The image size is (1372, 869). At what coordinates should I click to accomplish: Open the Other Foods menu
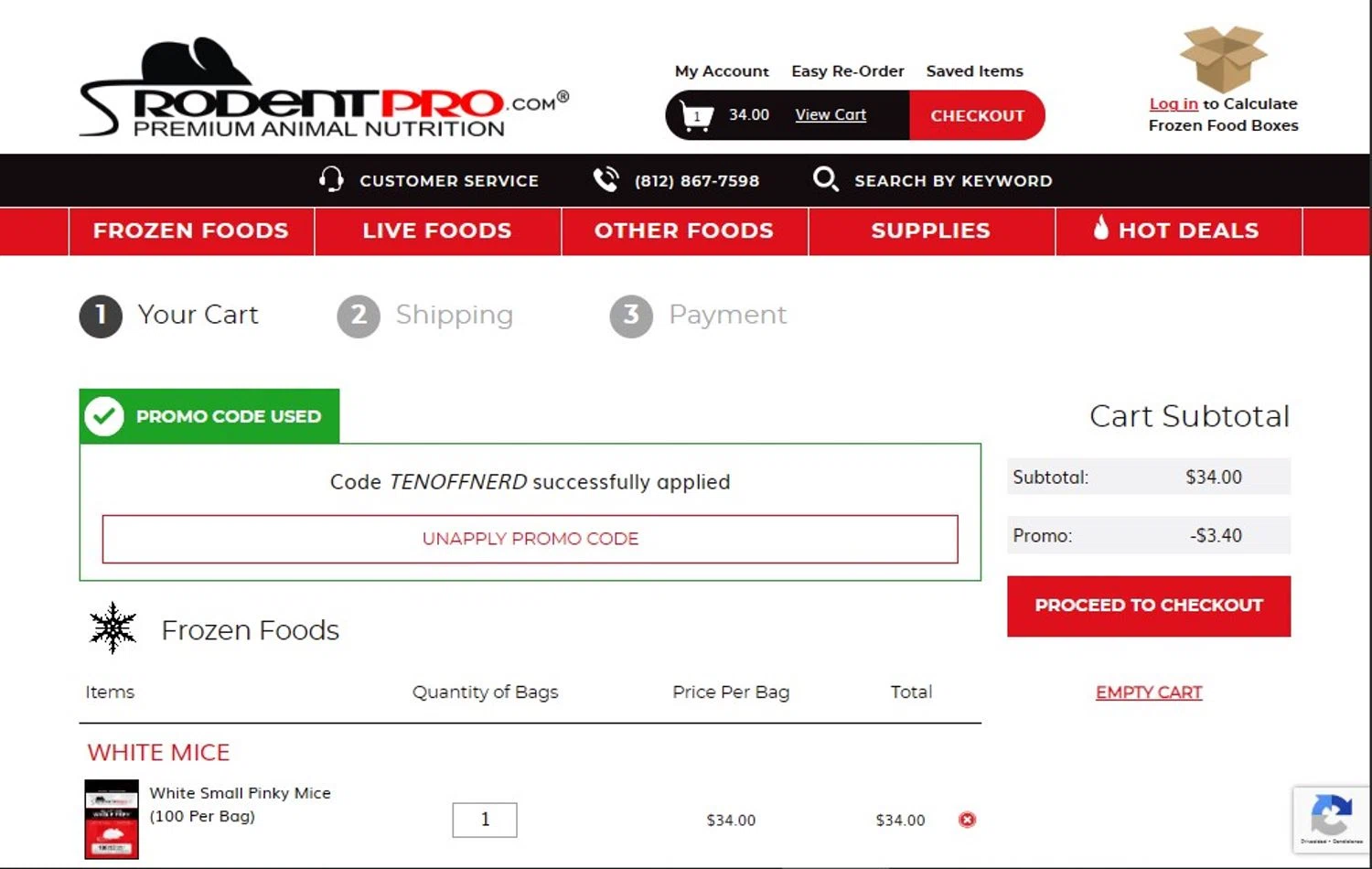coord(684,231)
